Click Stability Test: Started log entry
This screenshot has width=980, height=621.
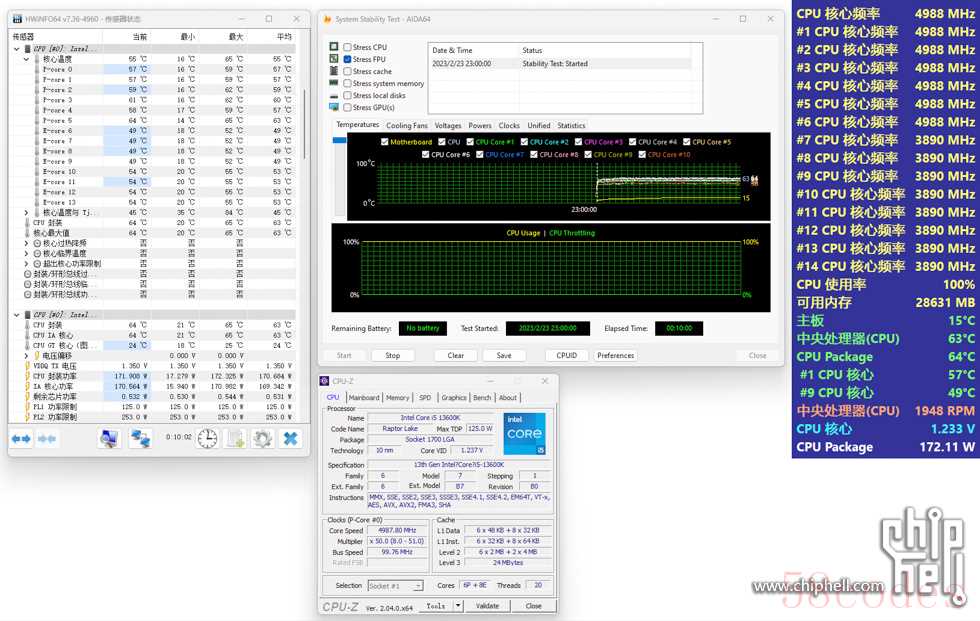[555, 64]
